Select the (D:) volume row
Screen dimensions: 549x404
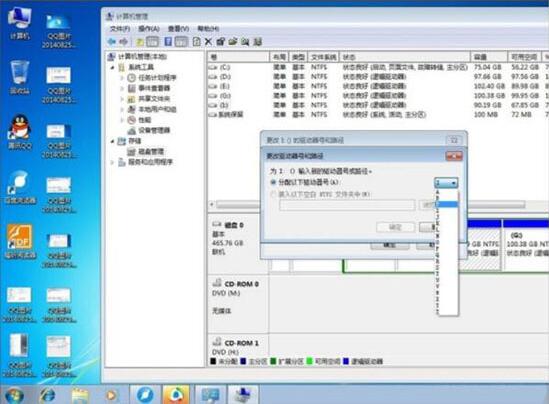click(x=377, y=77)
